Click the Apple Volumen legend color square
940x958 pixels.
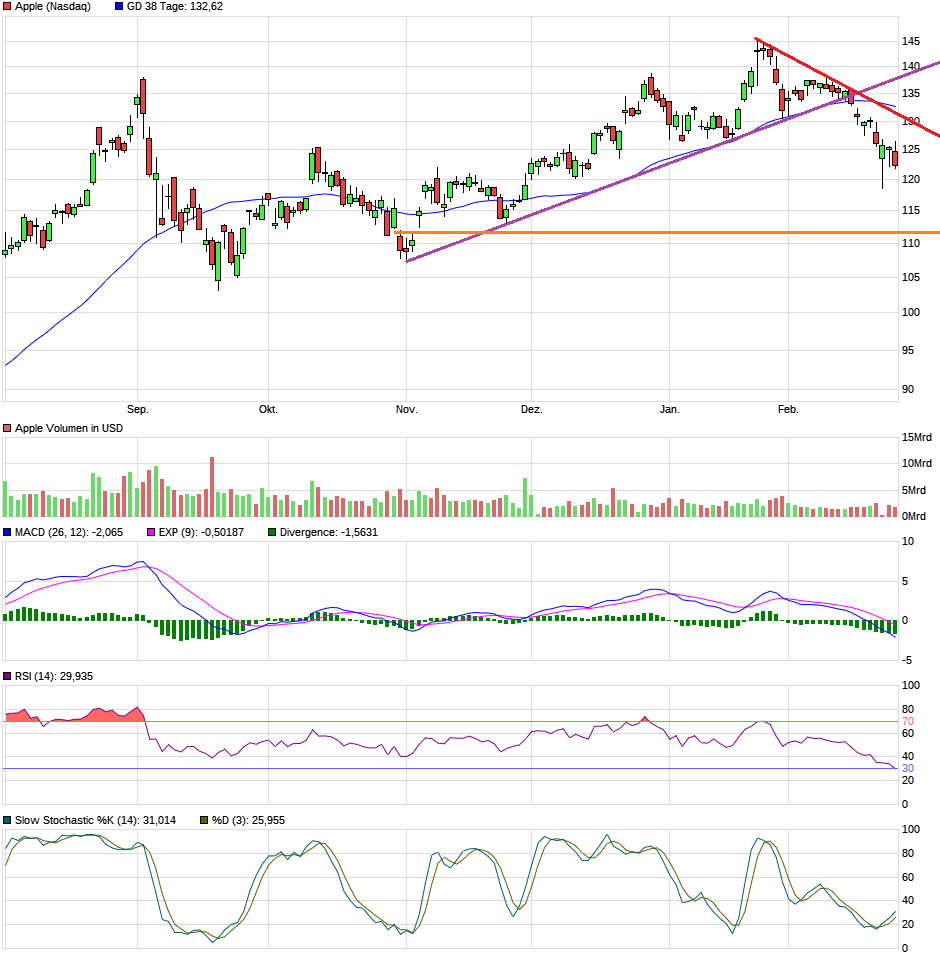(7, 428)
